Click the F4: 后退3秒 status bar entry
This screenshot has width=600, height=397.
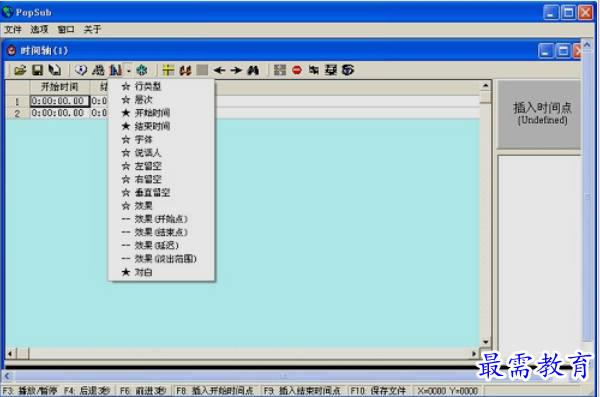click(x=87, y=391)
